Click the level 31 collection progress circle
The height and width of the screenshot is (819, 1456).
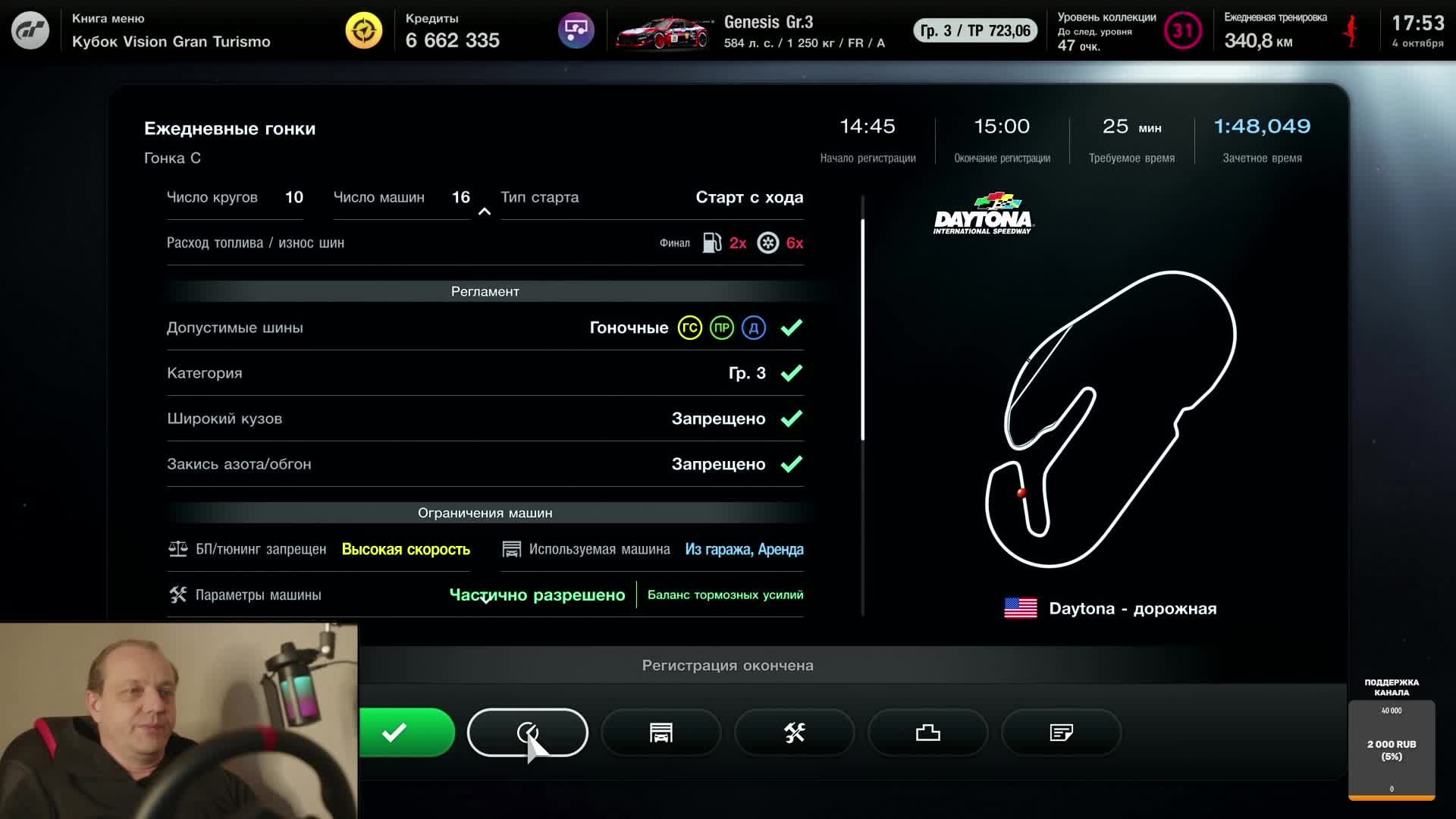(x=1183, y=31)
